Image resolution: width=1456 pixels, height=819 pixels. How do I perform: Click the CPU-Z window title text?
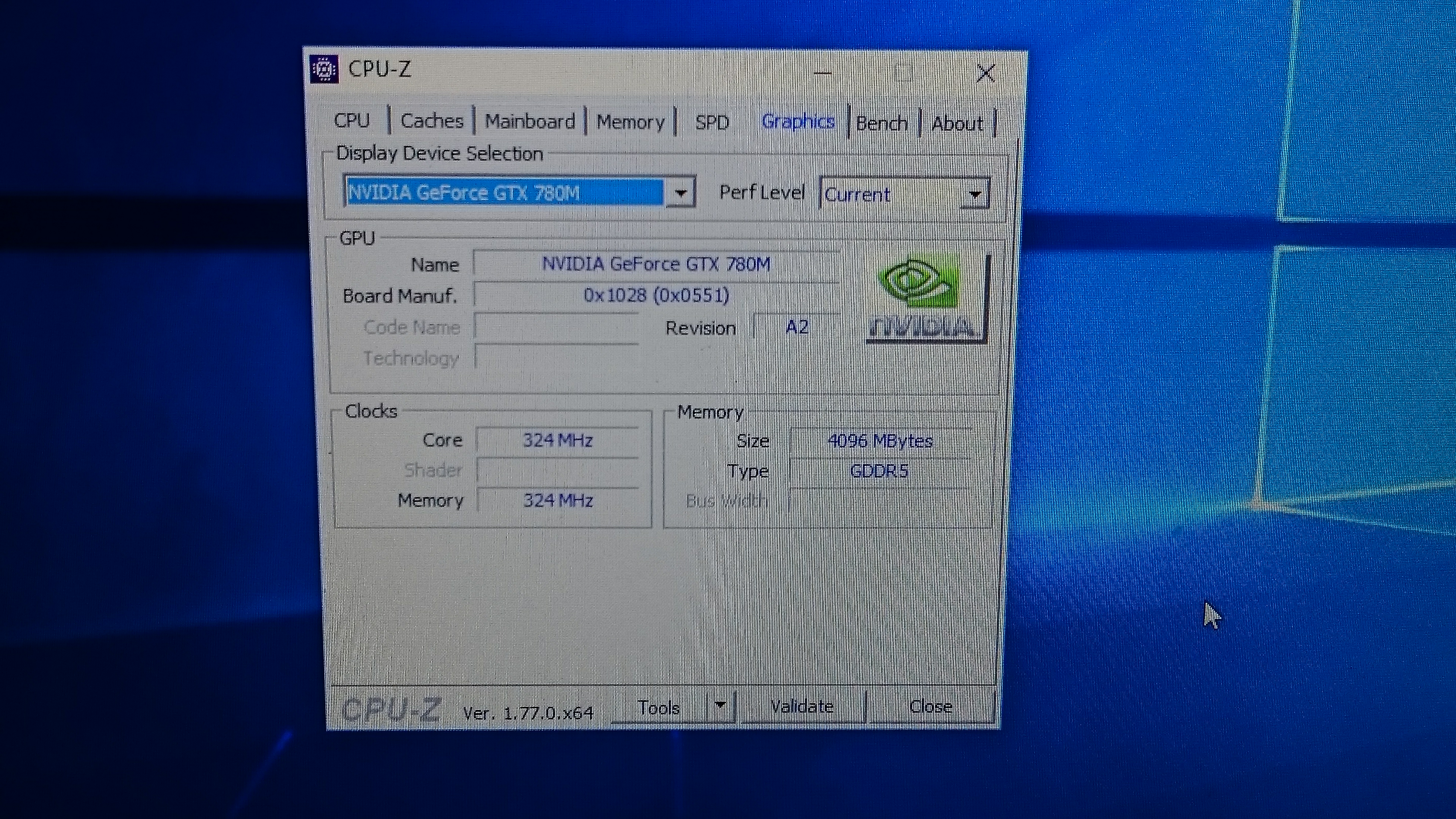tap(379, 69)
